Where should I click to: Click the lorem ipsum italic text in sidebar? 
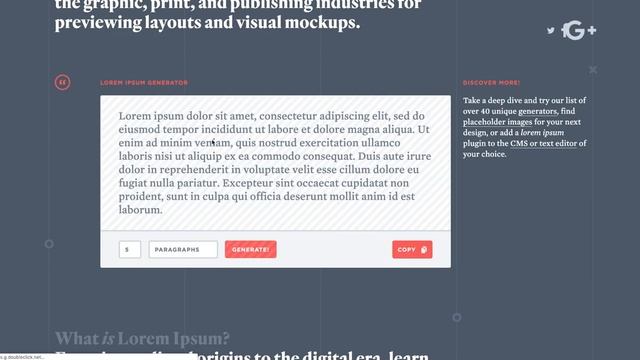[x=542, y=133]
